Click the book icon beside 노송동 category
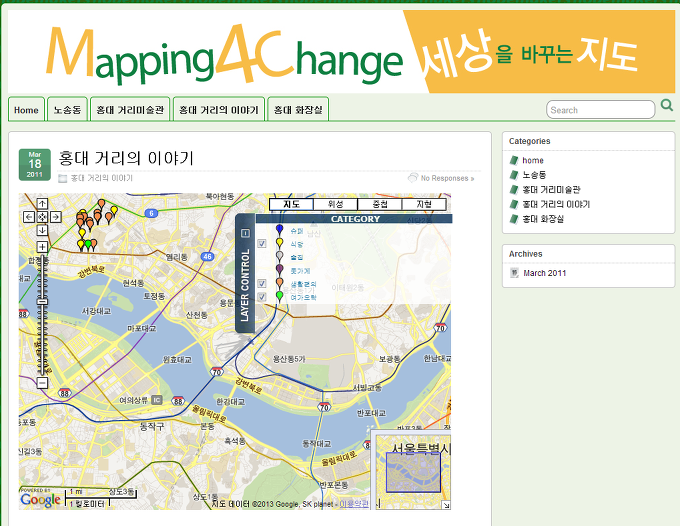680x526 pixels. pyautogui.click(x=514, y=175)
